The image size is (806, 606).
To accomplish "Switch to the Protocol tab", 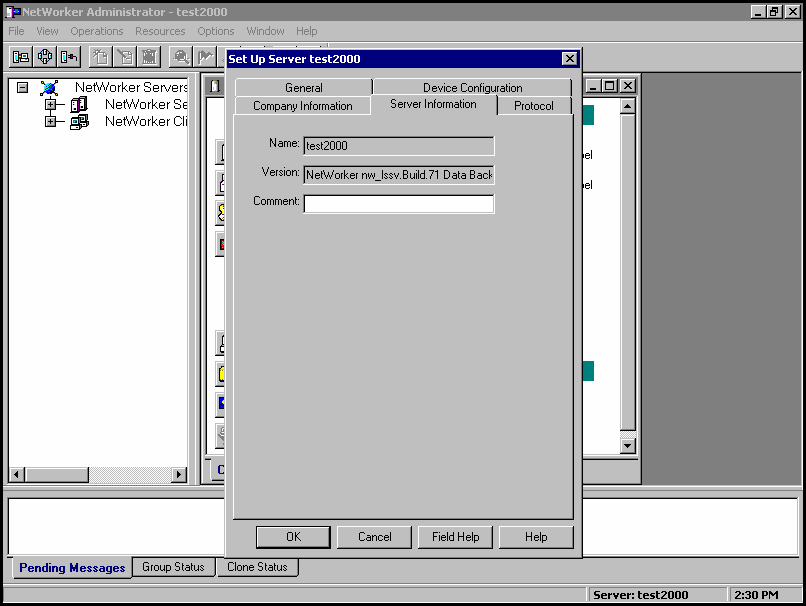I will coord(534,106).
